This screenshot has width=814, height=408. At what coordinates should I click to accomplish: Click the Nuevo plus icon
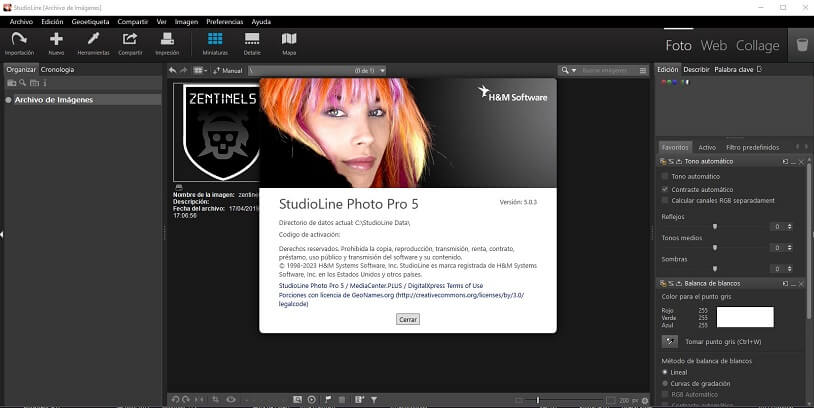pyautogui.click(x=56, y=39)
